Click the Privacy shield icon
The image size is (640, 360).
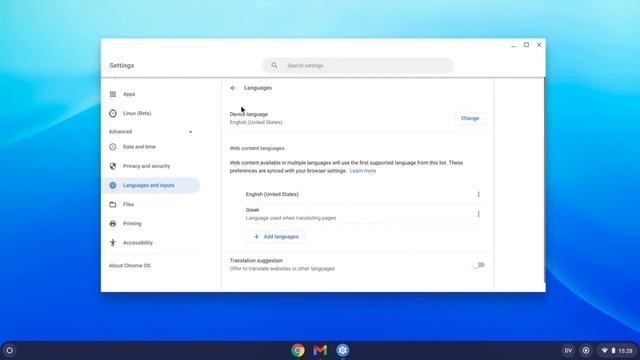[x=113, y=166]
